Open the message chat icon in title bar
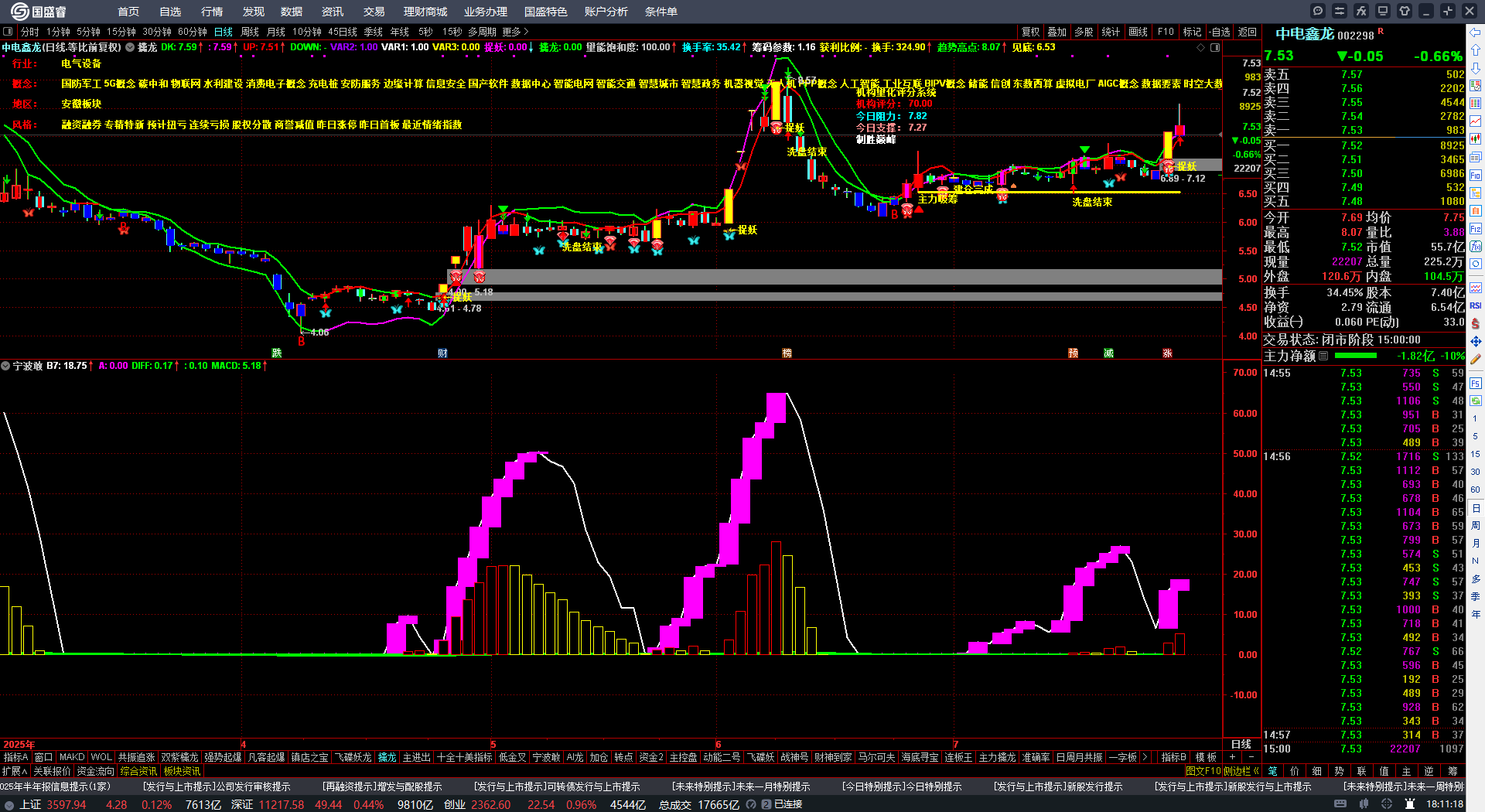 (x=1318, y=11)
